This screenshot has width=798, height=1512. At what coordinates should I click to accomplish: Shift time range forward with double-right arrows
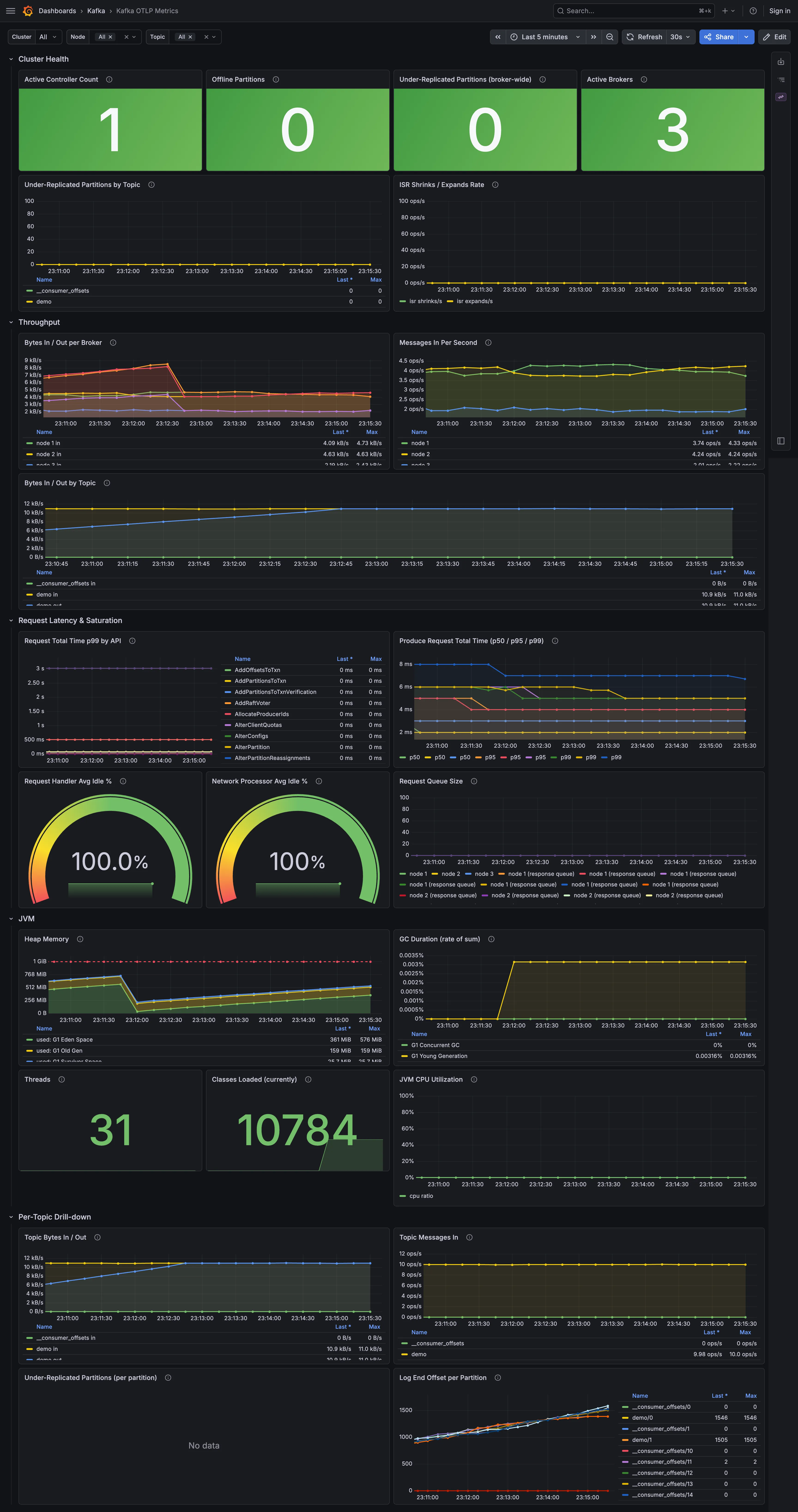click(x=594, y=37)
